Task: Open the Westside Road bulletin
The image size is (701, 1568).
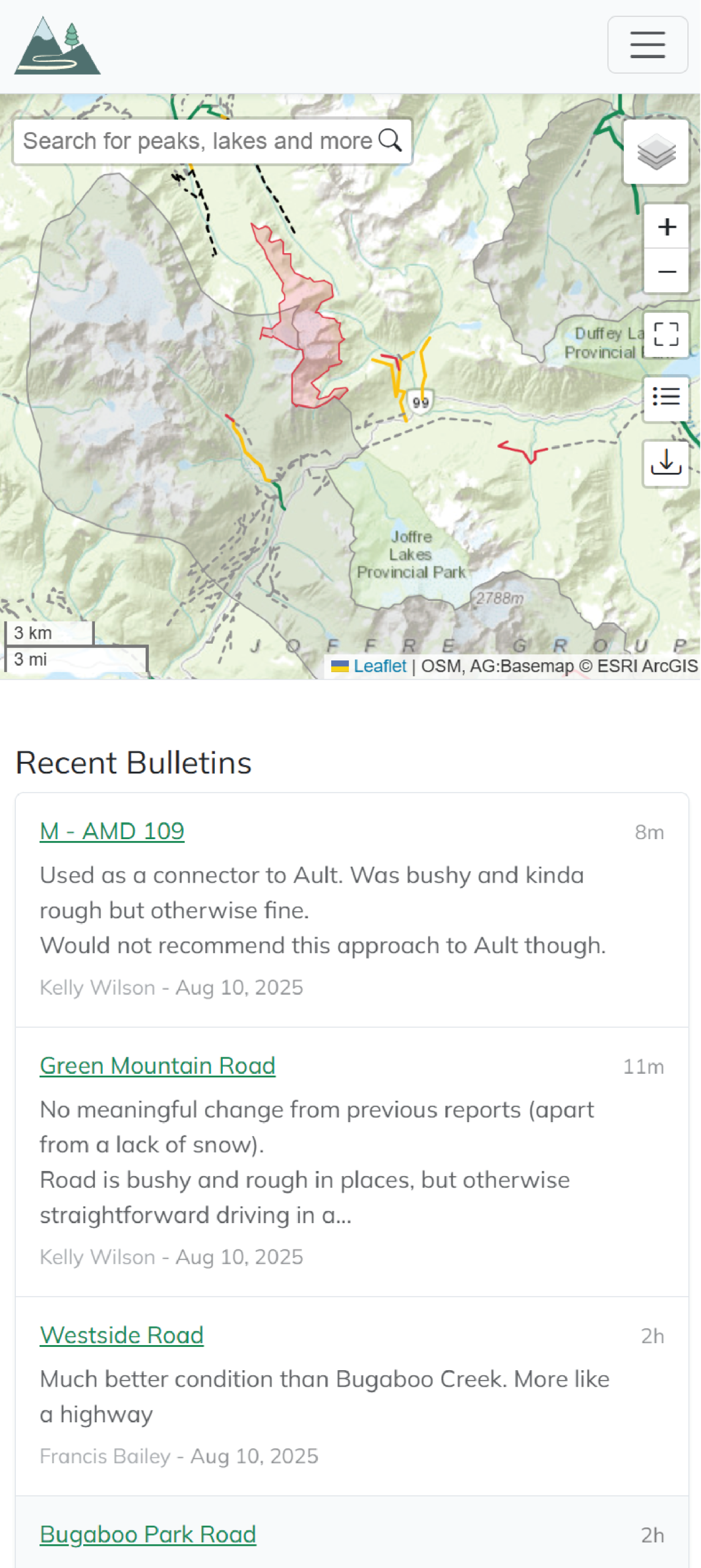Action: (x=121, y=1335)
